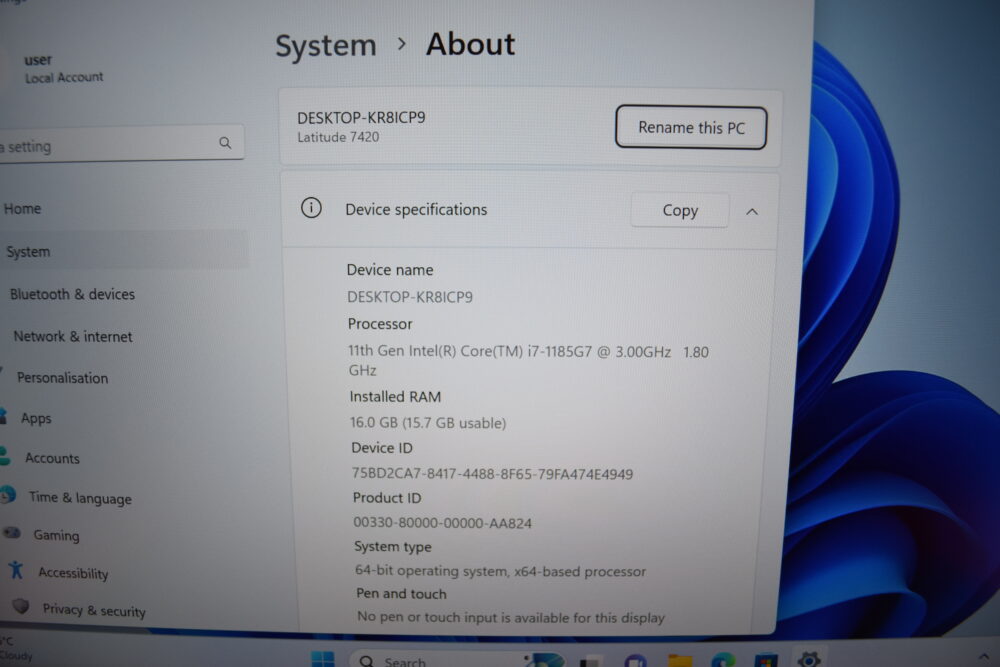Viewport: 1000px width, 667px height.
Task: Click the user Local Account profile
Action: click(x=63, y=68)
